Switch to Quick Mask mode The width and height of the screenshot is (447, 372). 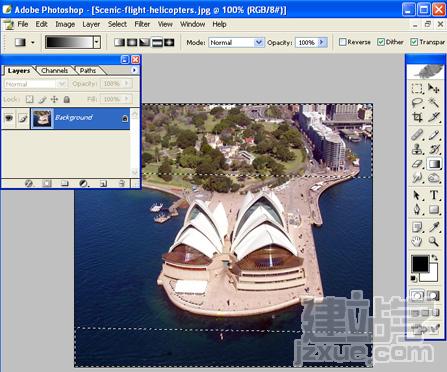click(433, 295)
